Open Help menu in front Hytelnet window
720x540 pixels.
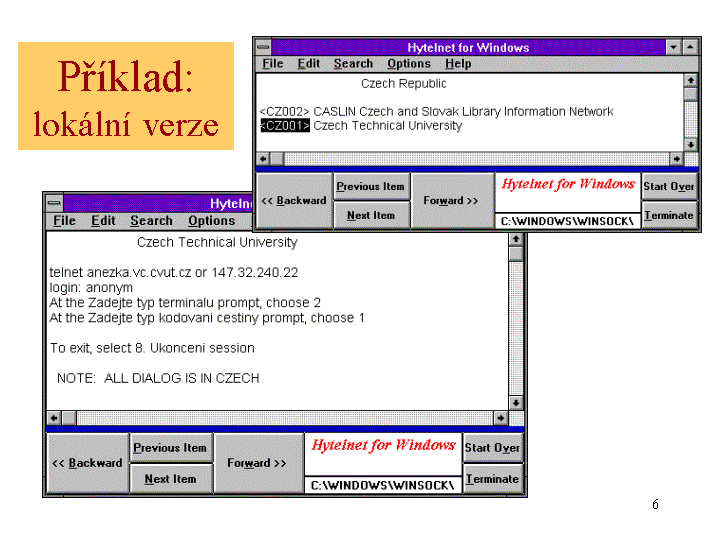[x=458, y=63]
